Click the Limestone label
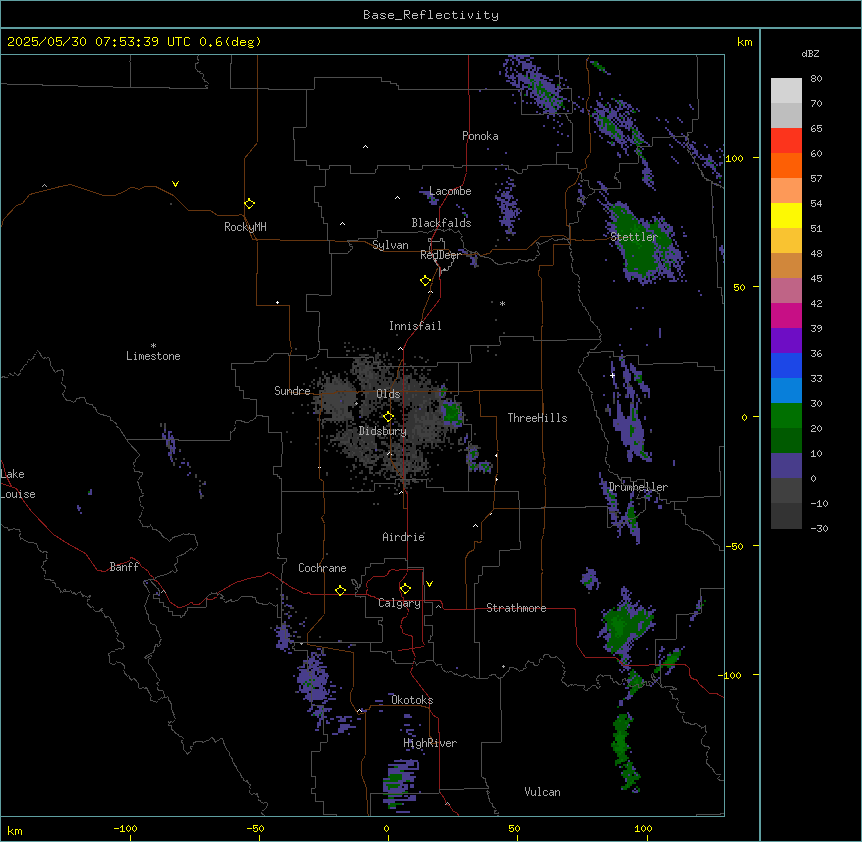This screenshot has width=862, height=842. click(153, 356)
